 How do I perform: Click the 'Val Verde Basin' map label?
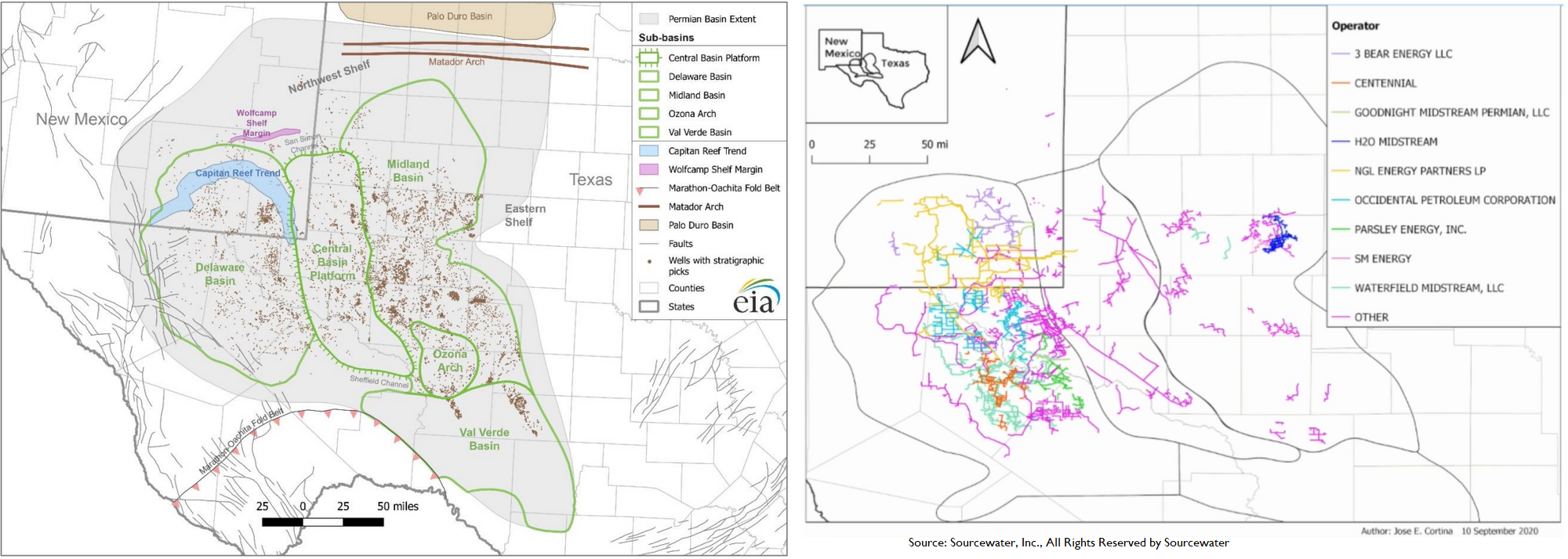[484, 439]
